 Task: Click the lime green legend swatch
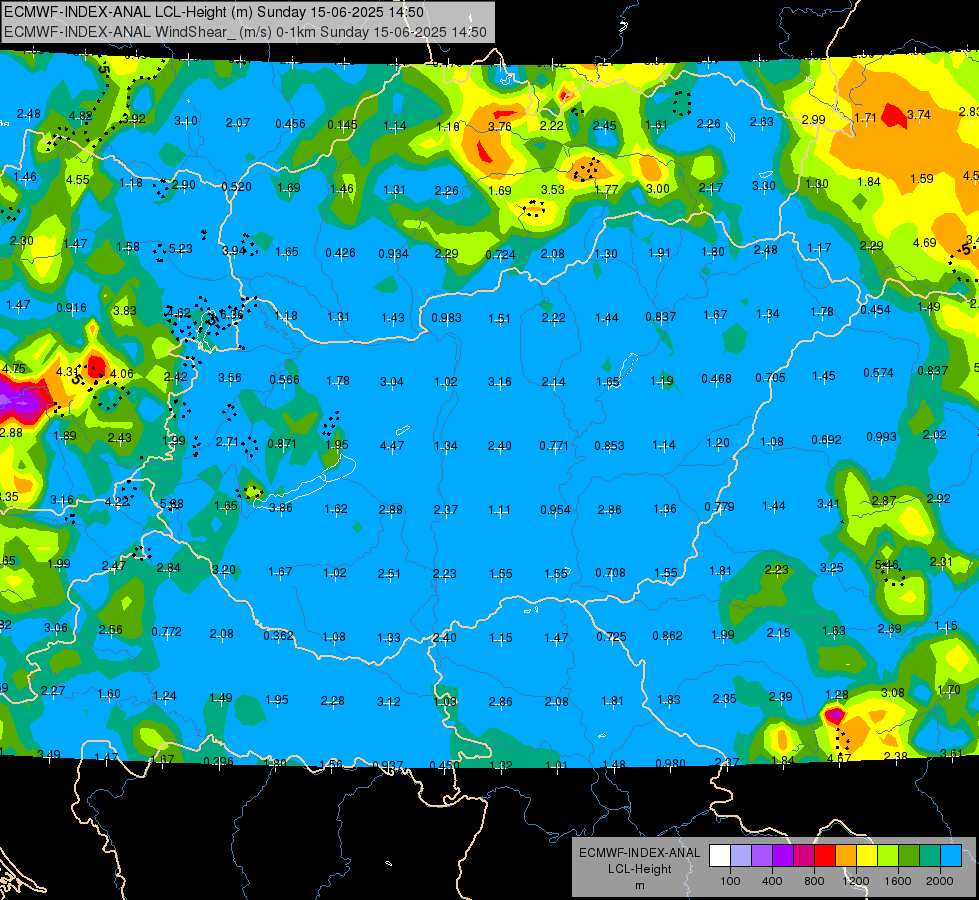click(x=888, y=856)
